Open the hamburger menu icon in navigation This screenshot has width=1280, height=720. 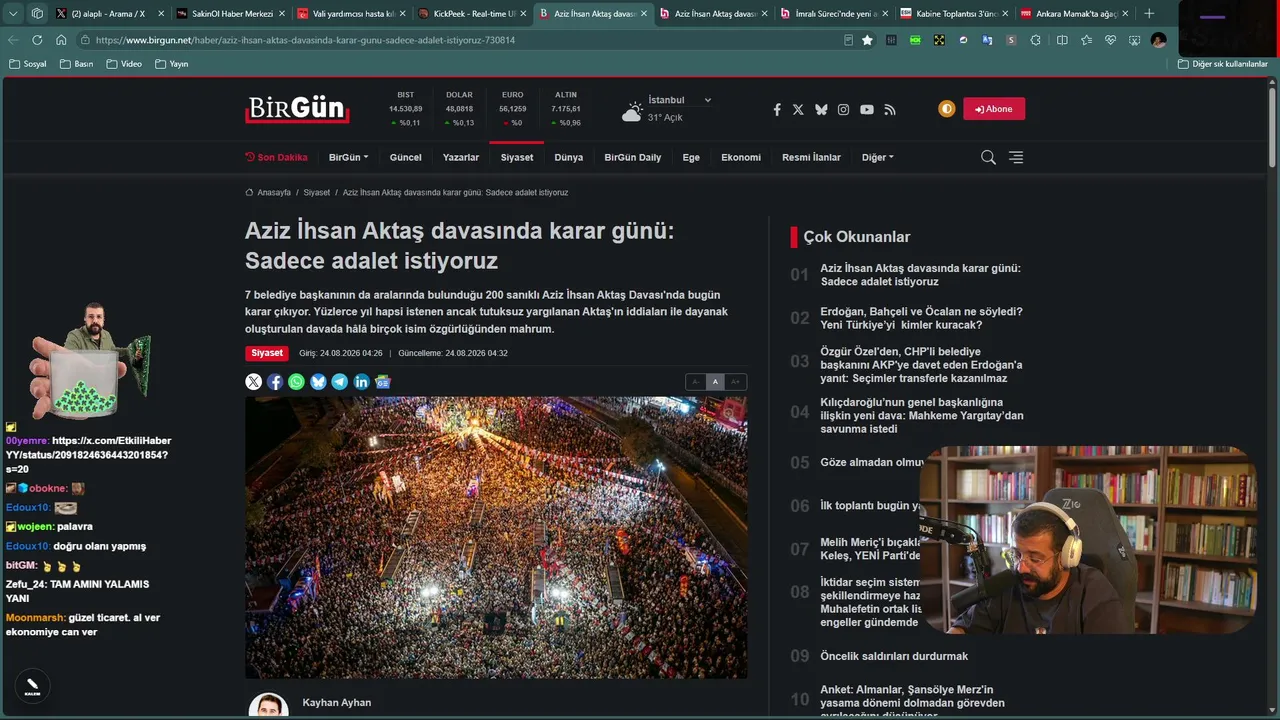[x=1016, y=157]
